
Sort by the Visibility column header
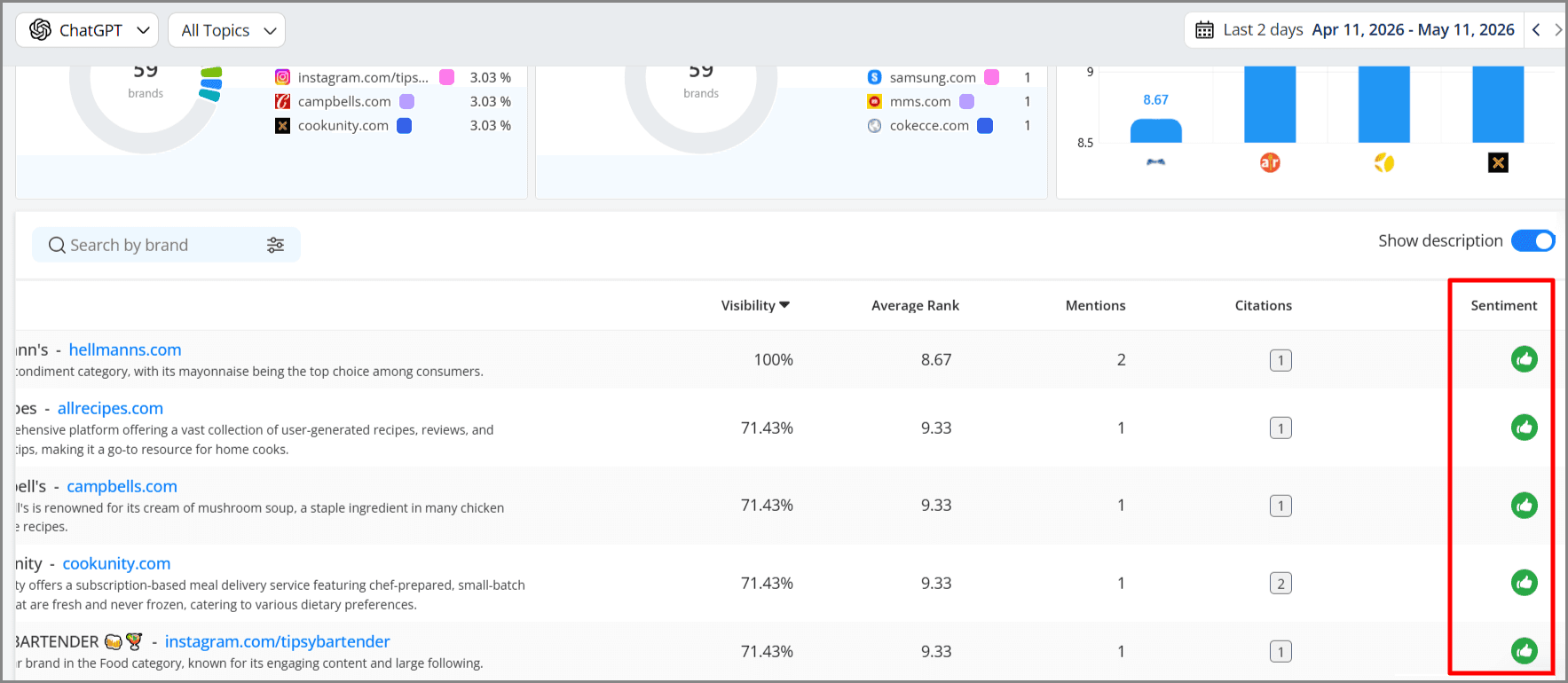coord(755,305)
